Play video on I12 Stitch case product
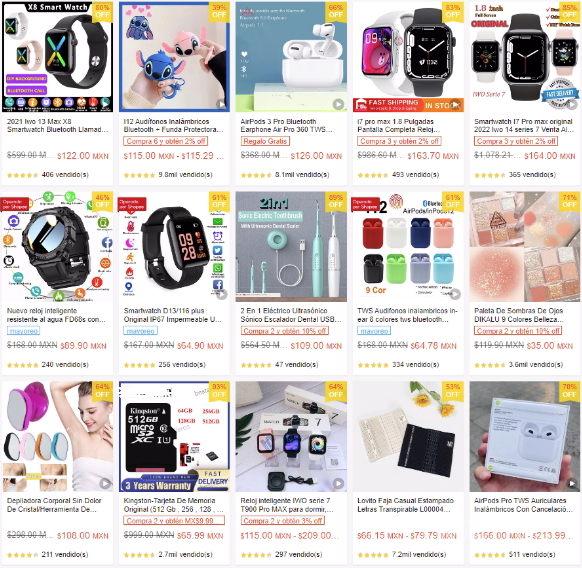Image resolution: width=582 pixels, height=568 pixels. 222,104
